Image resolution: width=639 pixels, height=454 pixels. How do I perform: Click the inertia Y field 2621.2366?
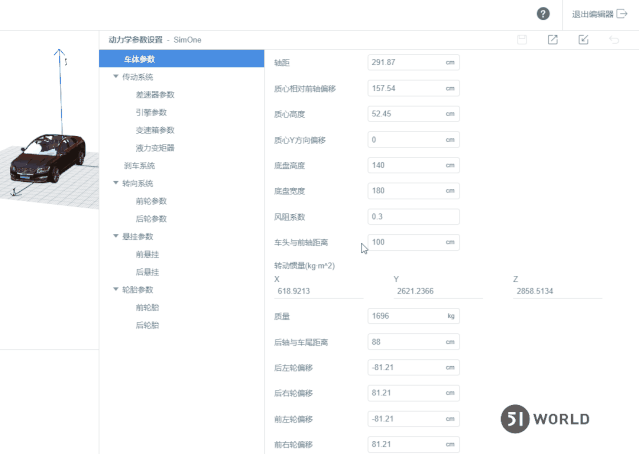click(x=438, y=291)
